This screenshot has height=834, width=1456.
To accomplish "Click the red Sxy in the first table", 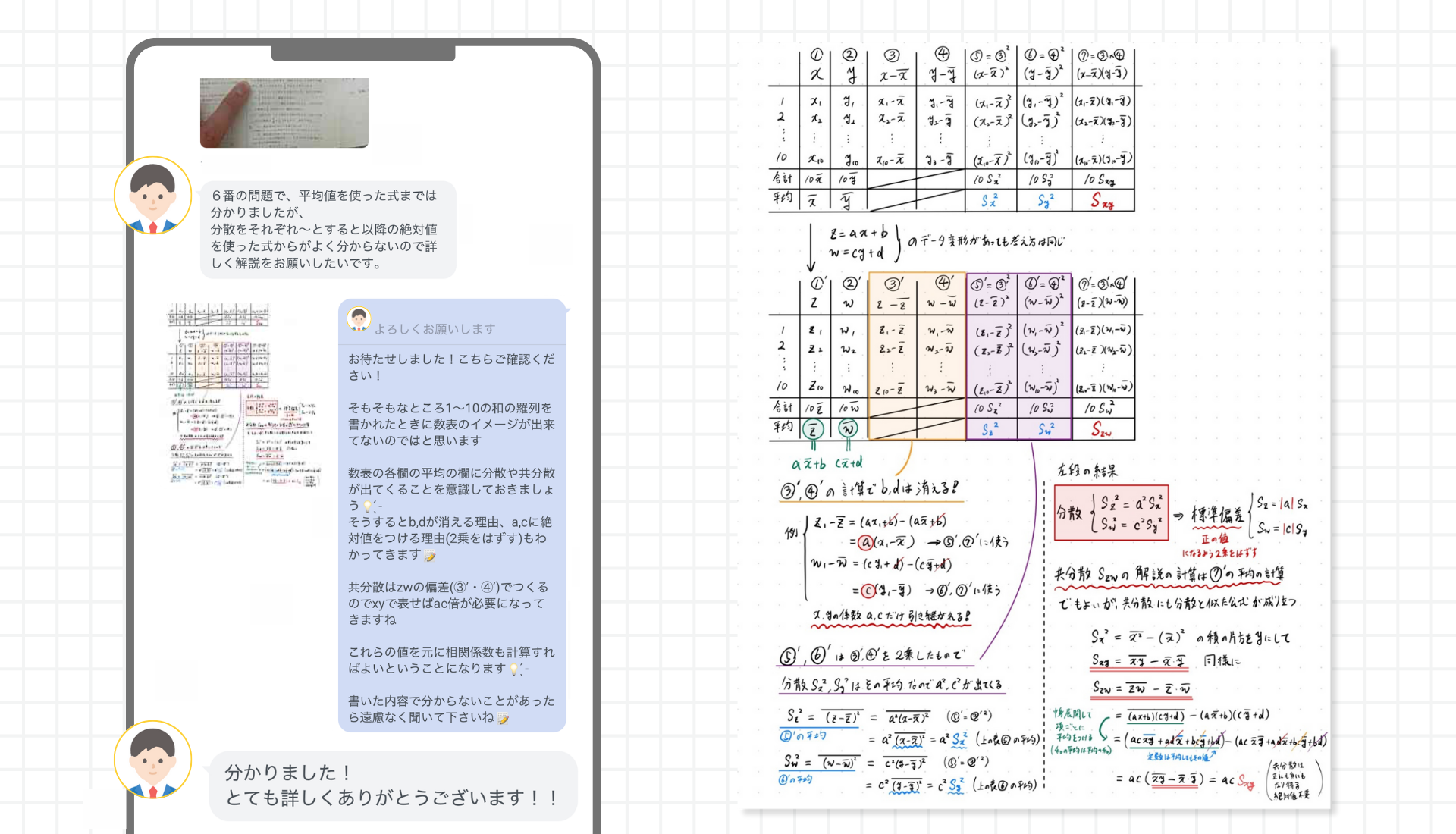I will (1102, 200).
